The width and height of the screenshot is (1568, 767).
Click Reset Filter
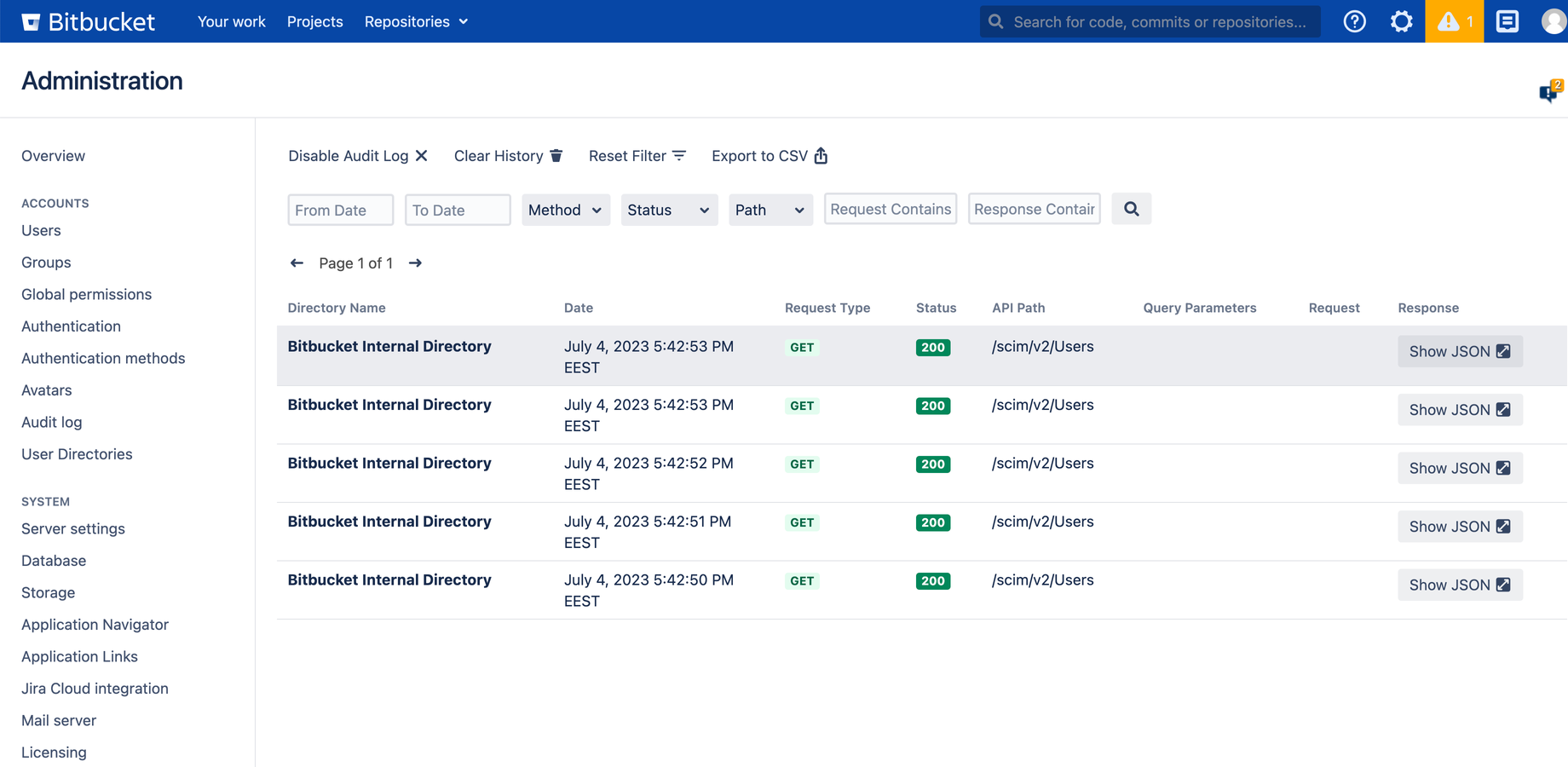coord(637,156)
